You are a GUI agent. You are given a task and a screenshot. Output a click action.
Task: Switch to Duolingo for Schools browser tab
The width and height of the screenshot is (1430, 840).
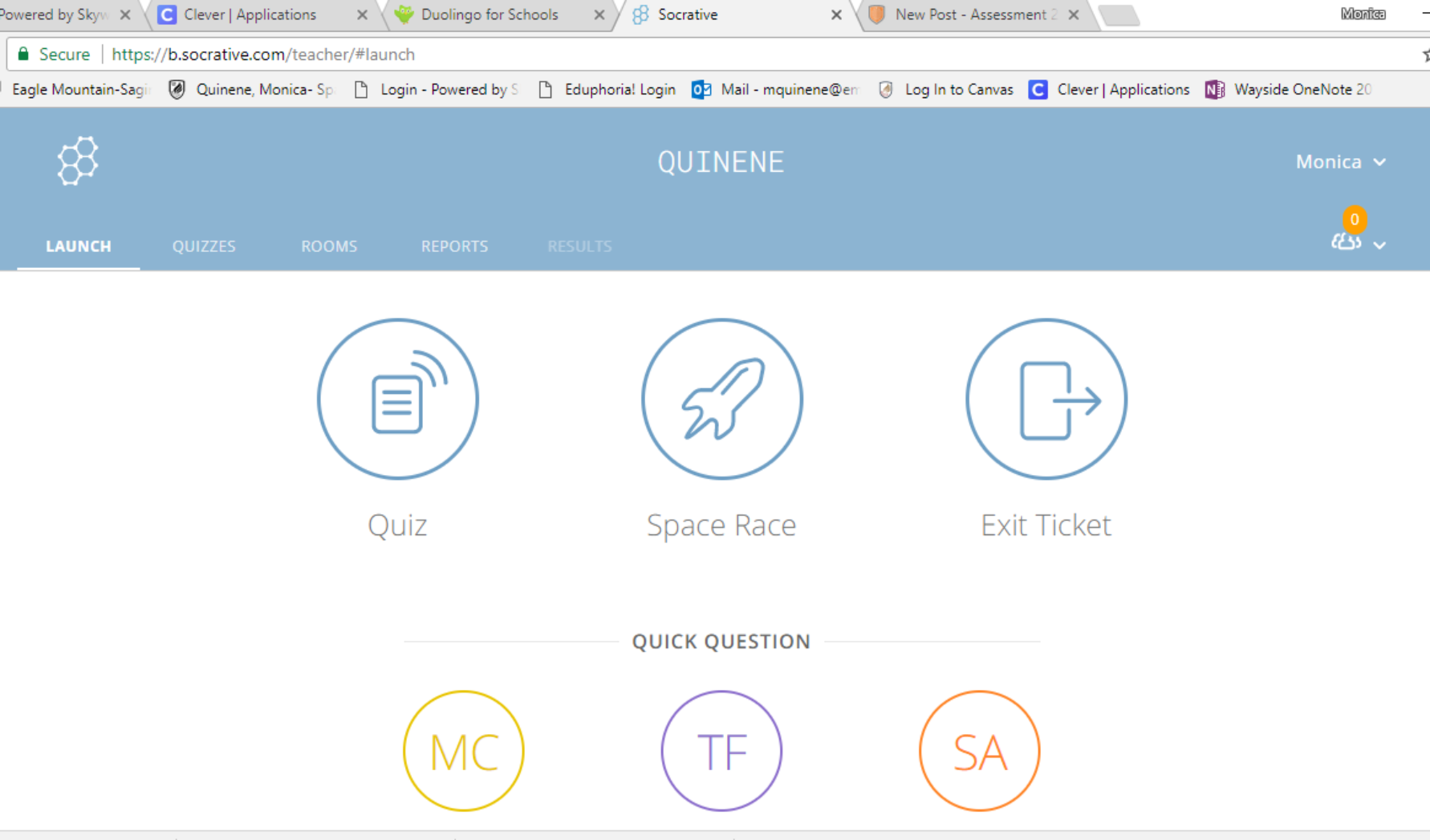pyautogui.click(x=489, y=15)
